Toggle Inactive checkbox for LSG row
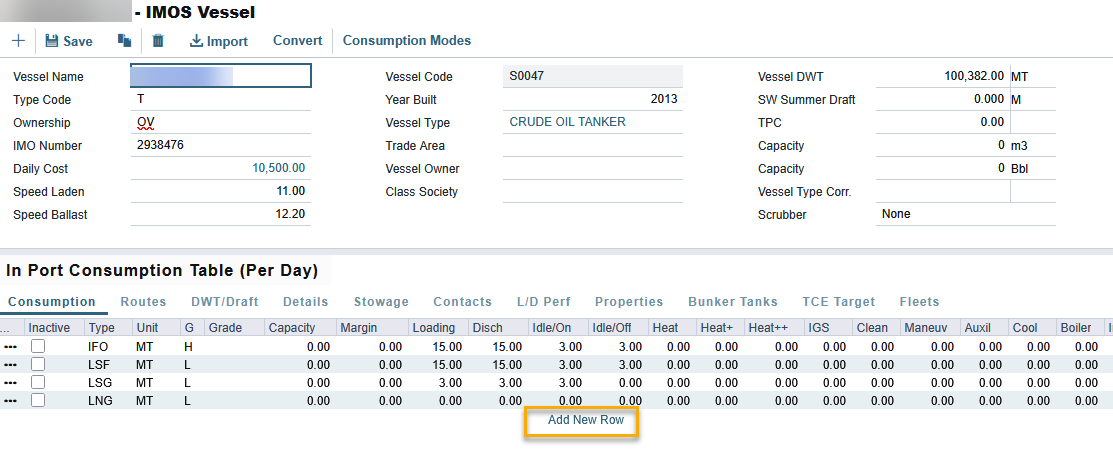The height and width of the screenshot is (458, 1113). pos(38,382)
